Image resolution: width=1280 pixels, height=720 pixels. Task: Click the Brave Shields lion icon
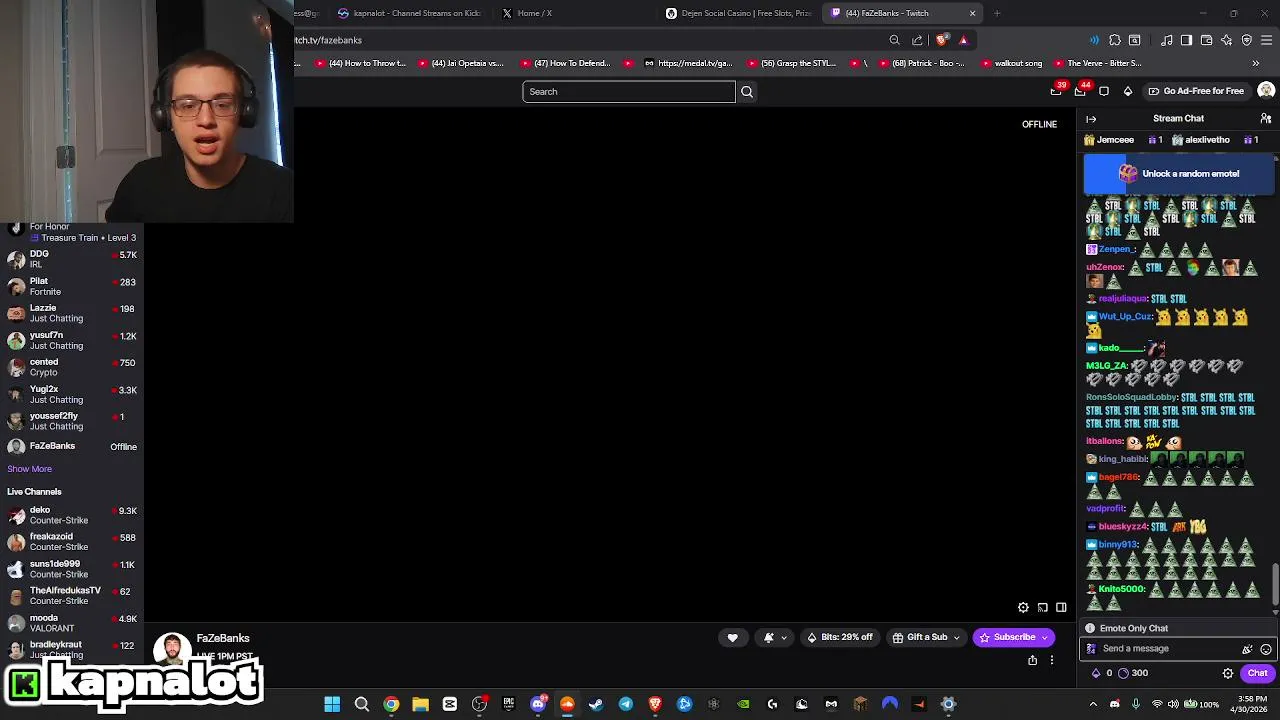(x=942, y=40)
